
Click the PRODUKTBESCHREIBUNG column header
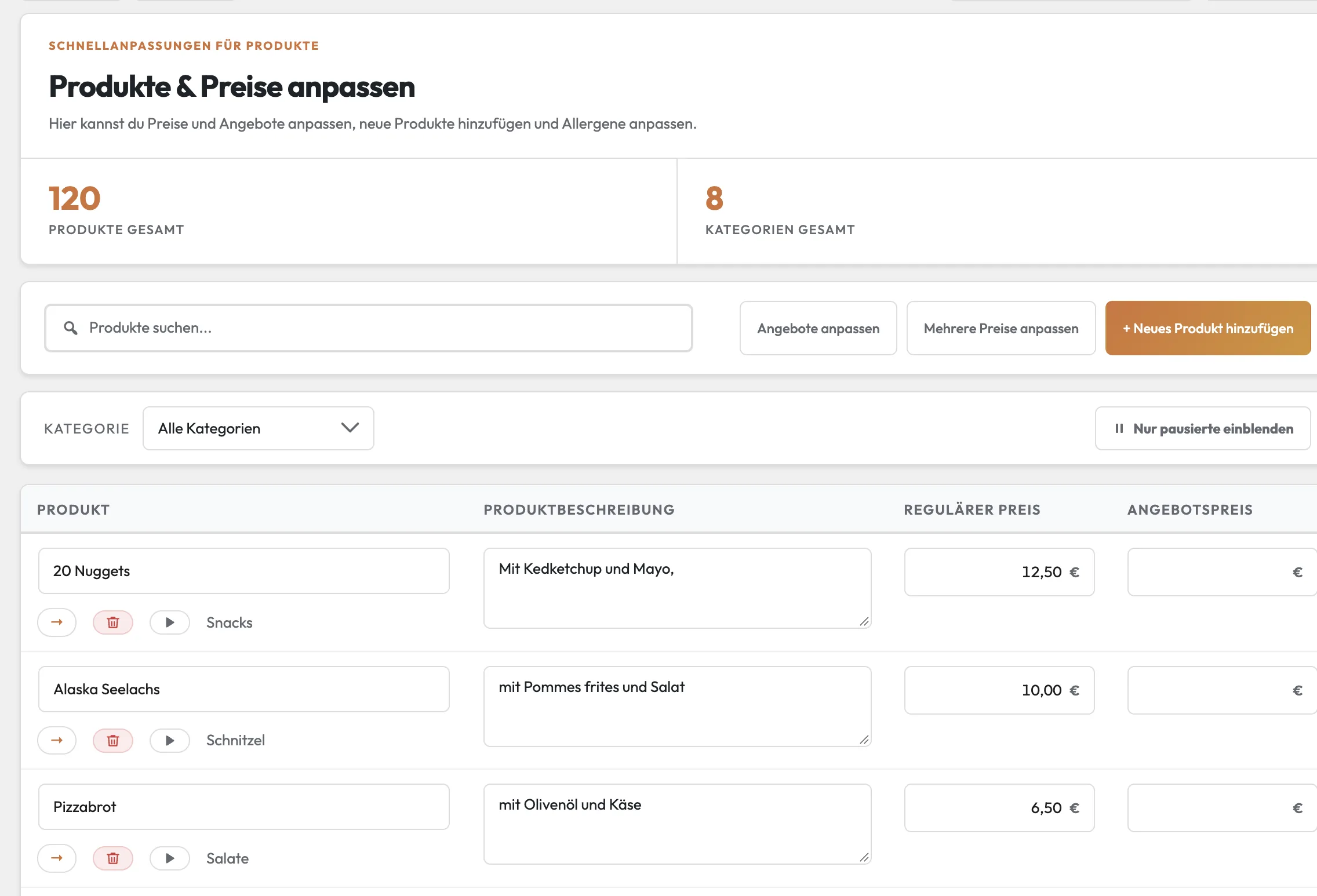click(579, 509)
